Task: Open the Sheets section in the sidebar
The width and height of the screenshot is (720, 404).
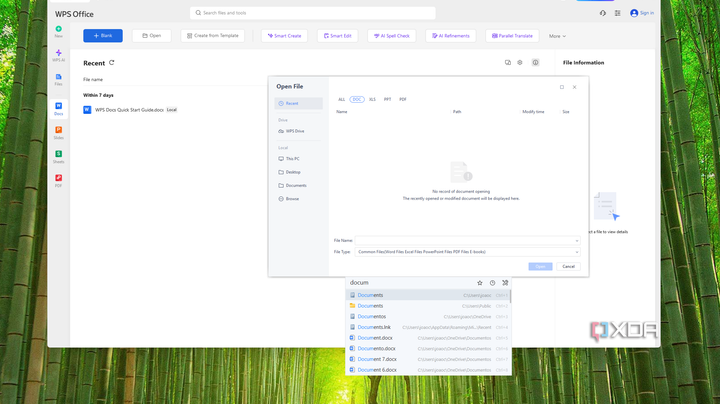Action: pyautogui.click(x=59, y=156)
